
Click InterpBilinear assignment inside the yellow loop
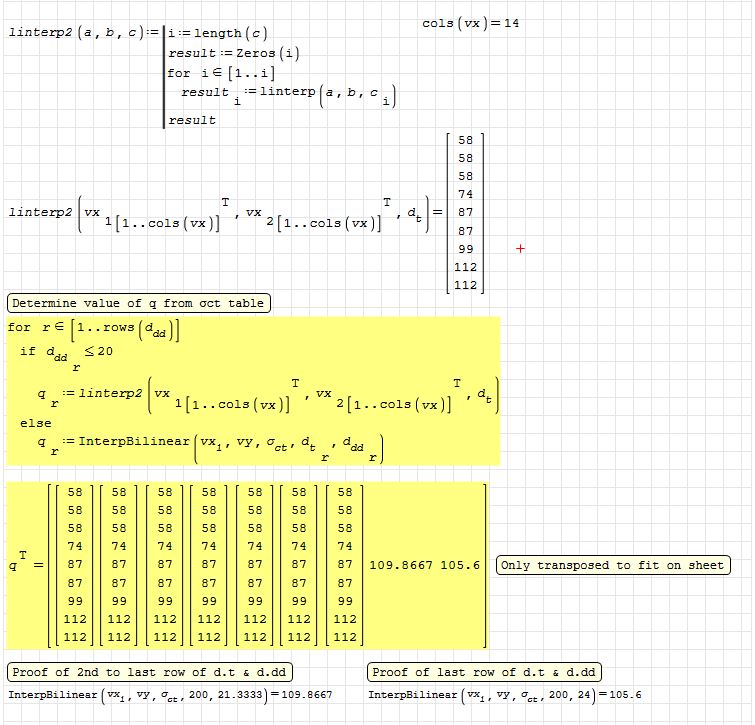coord(210,444)
